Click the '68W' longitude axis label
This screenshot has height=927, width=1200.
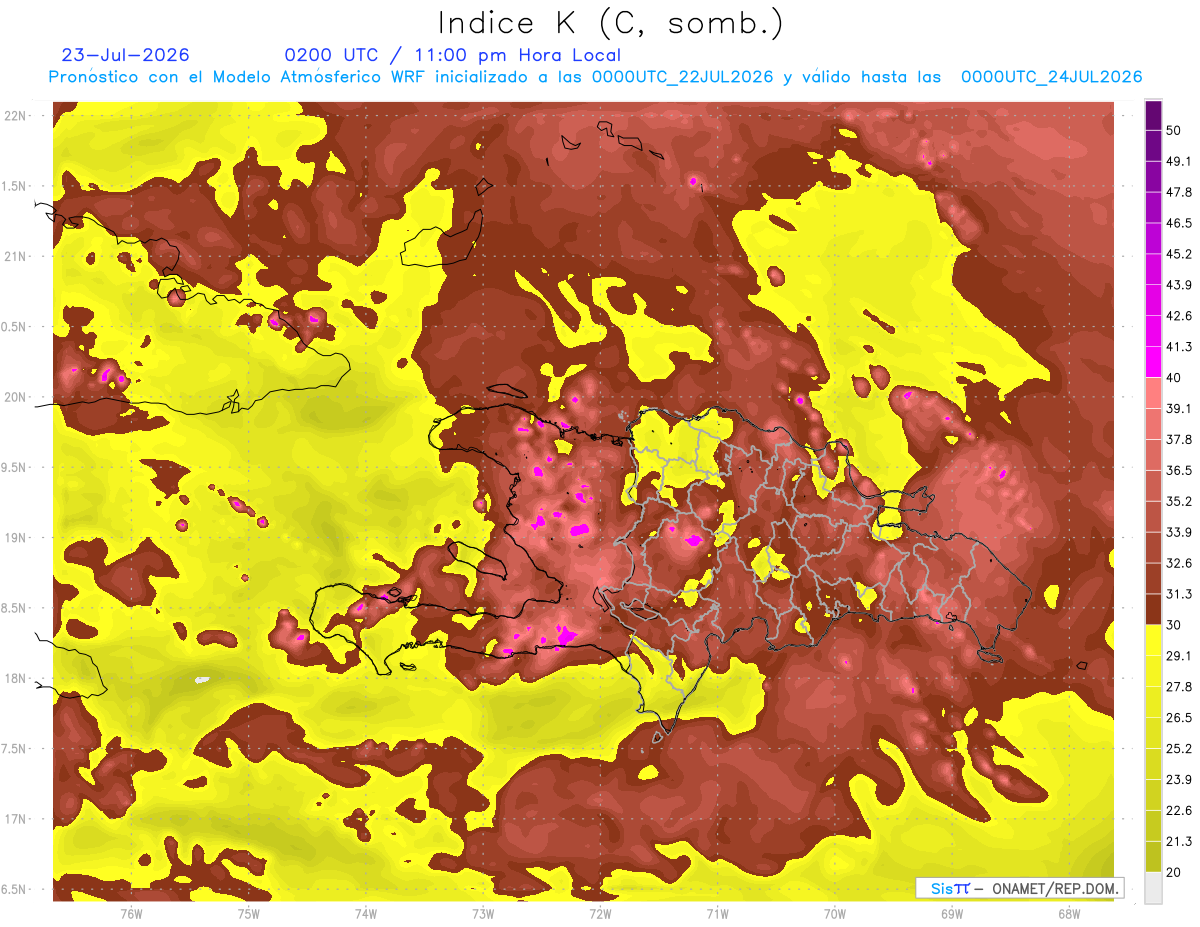click(x=1069, y=914)
